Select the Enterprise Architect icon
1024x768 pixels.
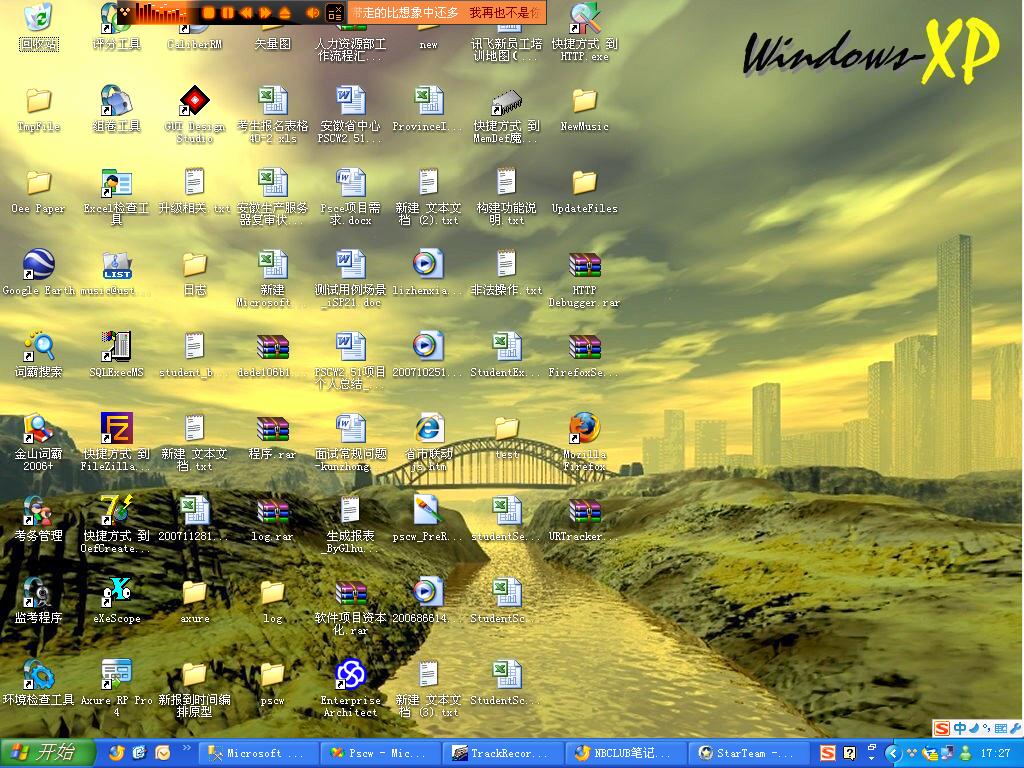click(350, 676)
